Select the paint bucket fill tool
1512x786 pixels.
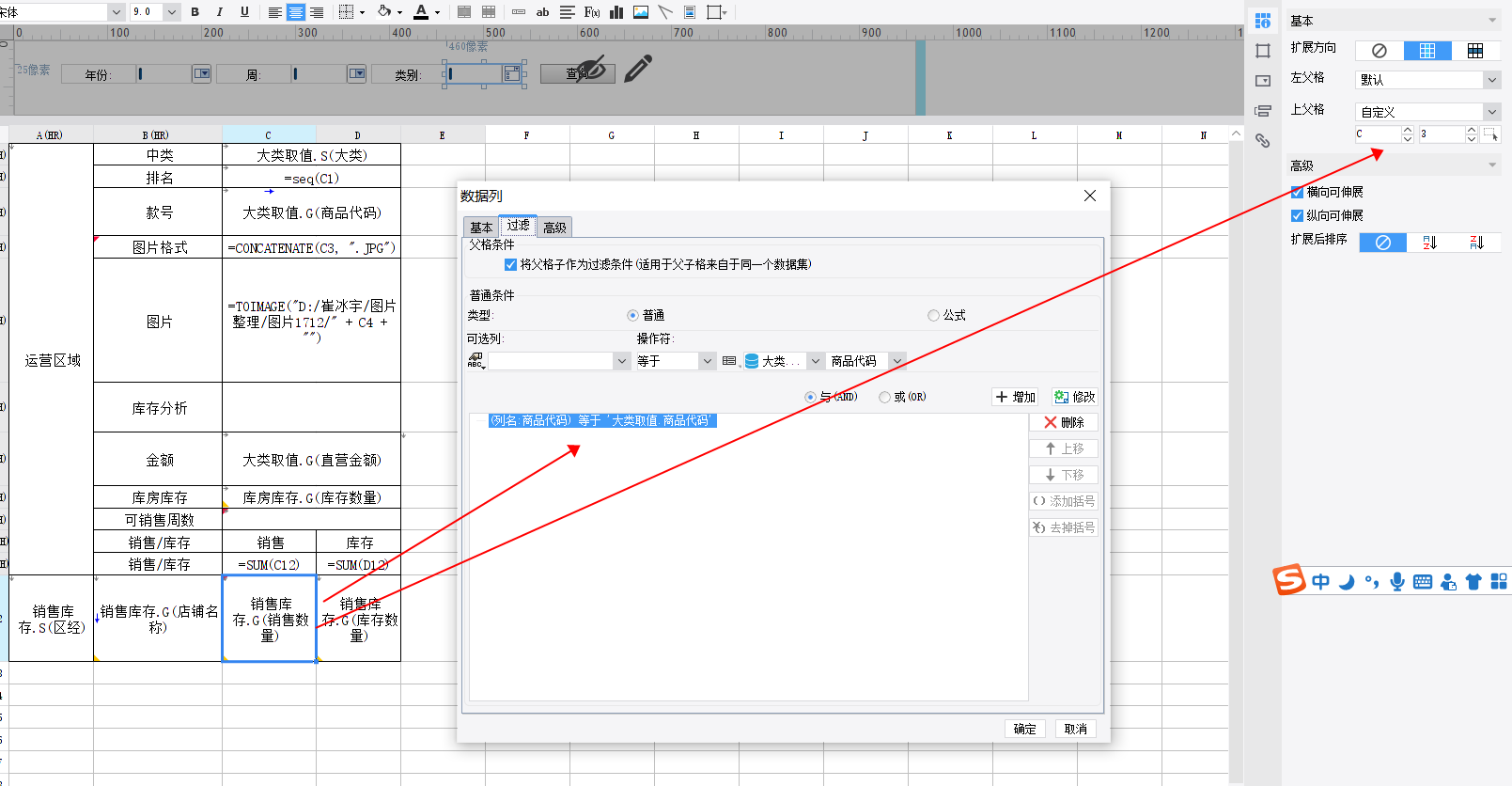click(385, 12)
